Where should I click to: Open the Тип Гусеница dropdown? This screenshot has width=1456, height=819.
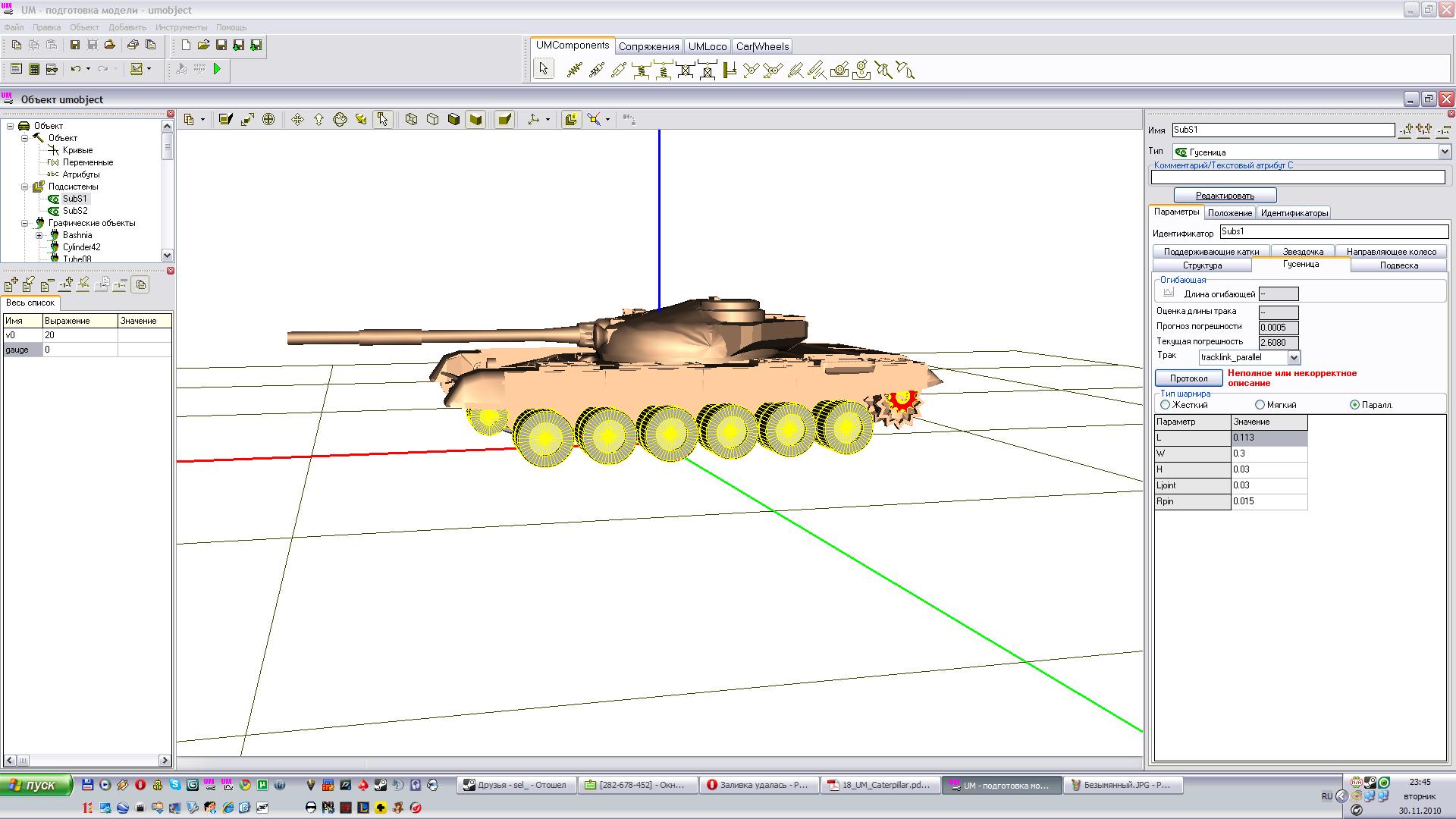[x=1444, y=152]
